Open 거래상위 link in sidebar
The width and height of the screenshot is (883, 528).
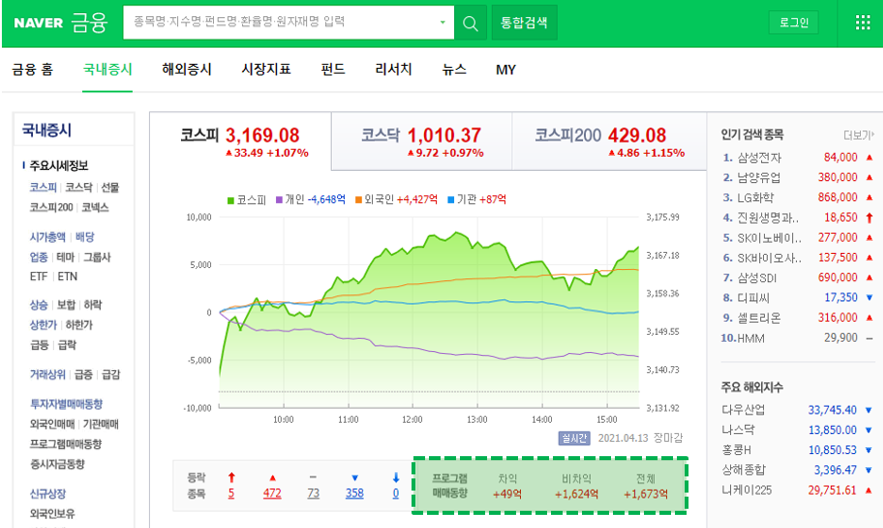[47, 374]
